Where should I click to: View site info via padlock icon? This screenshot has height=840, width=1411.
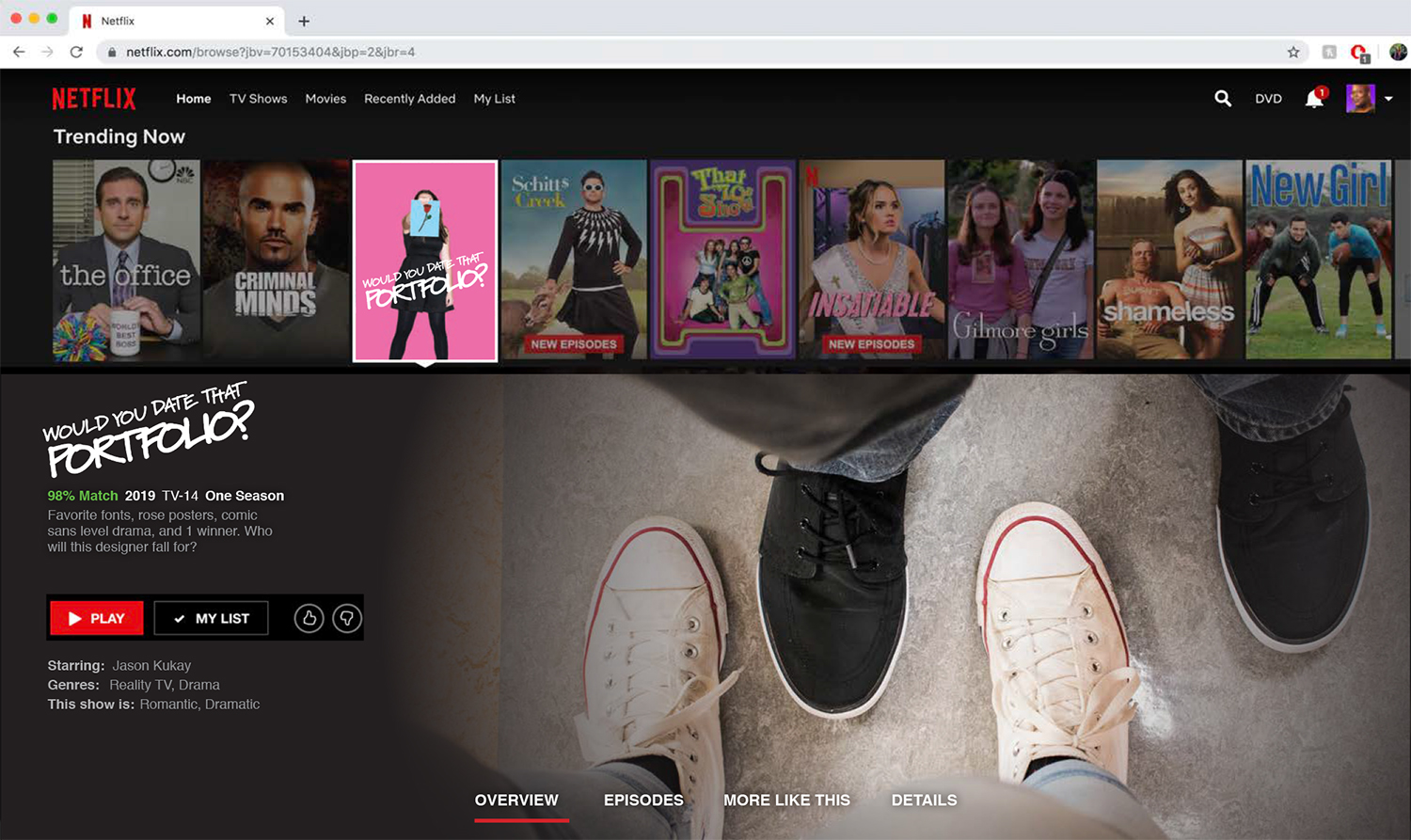pyautogui.click(x=112, y=52)
